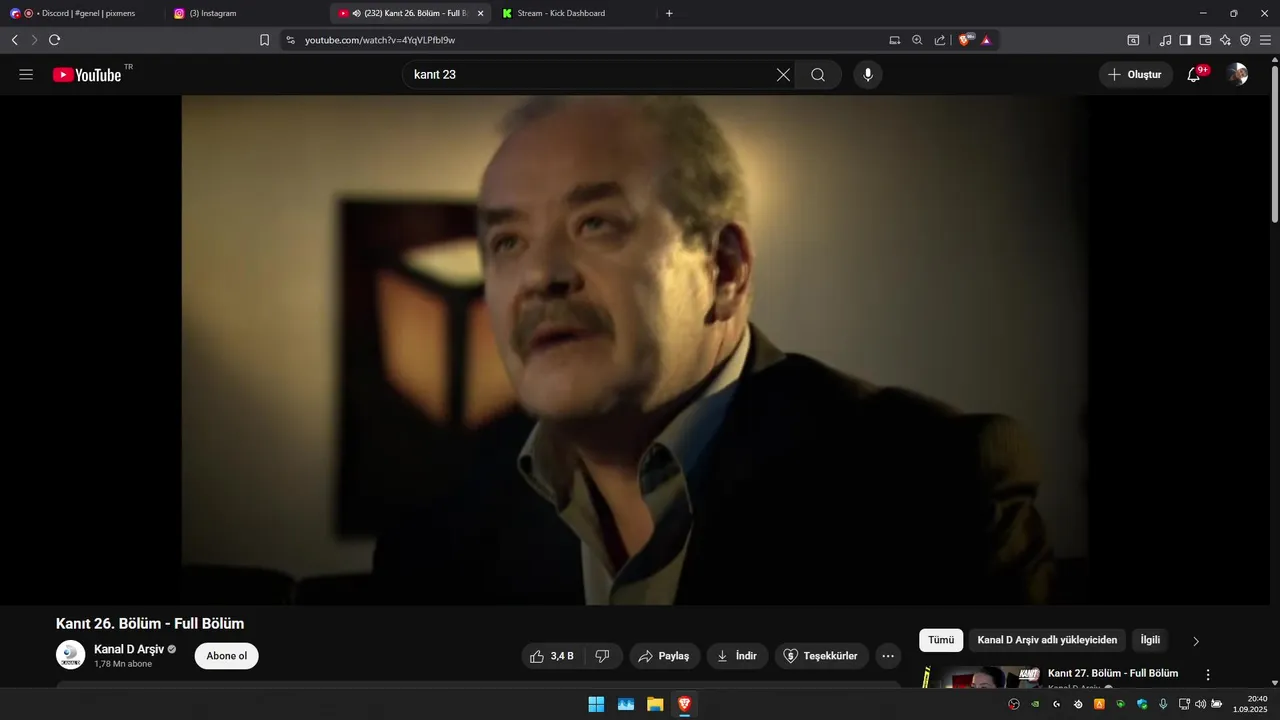Open the Brave VPN shield icon
The width and height of the screenshot is (1280, 720).
click(x=1245, y=40)
